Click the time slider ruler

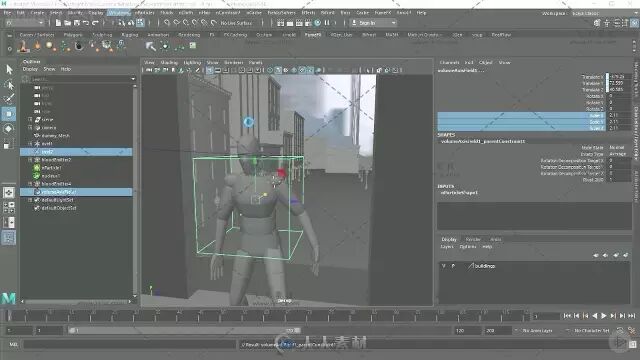pos(267,316)
